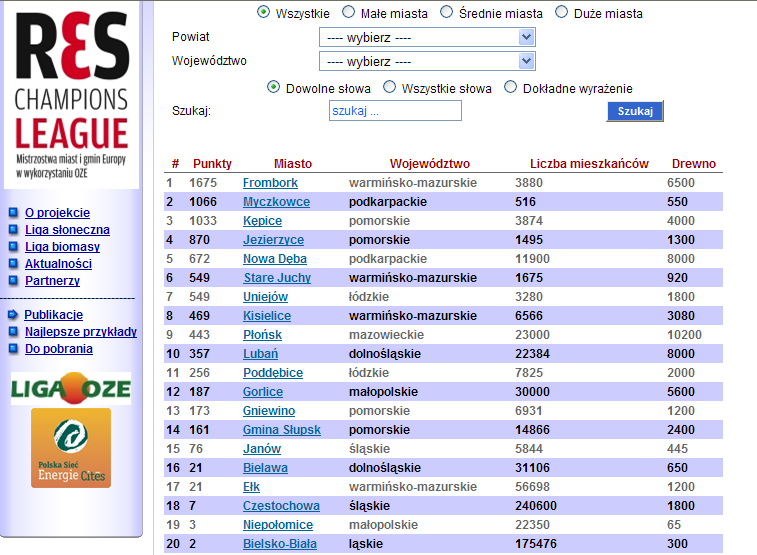Select the Małe miasta radio button
The width and height of the screenshot is (757, 555).
coord(348,12)
